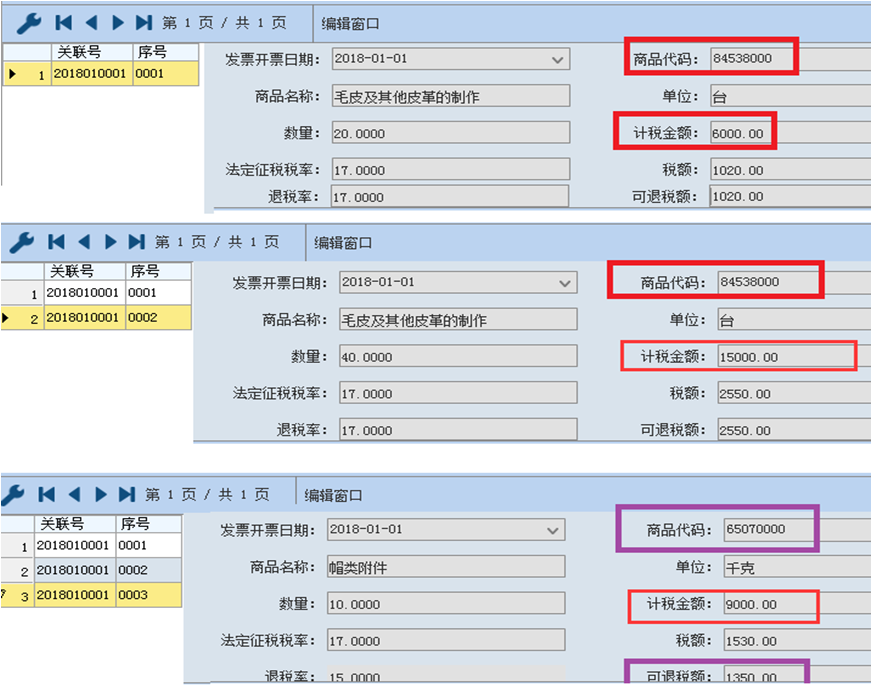Screen dimensions: 872x693
Task: Open 发票开票日期 dropdown above 帽类附件 name field
Action: point(553,530)
